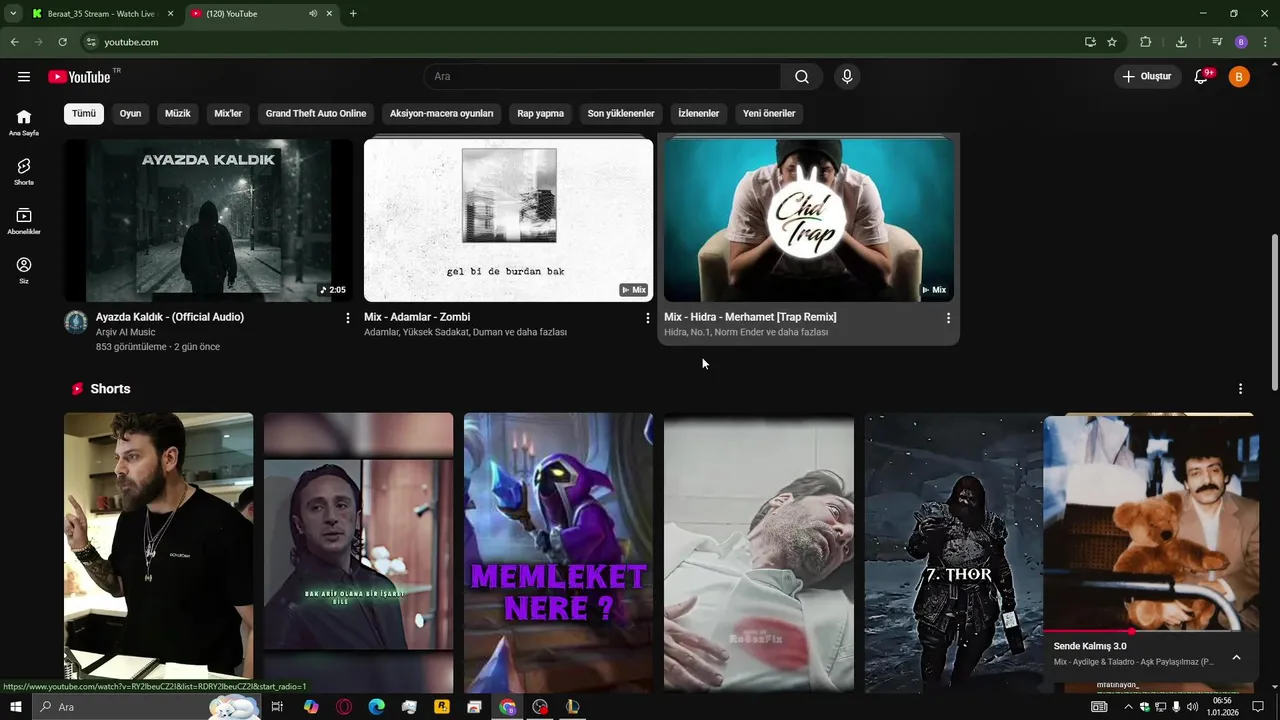Open the Windows Start menu
Screen dimensions: 1280x720
coord(15,707)
